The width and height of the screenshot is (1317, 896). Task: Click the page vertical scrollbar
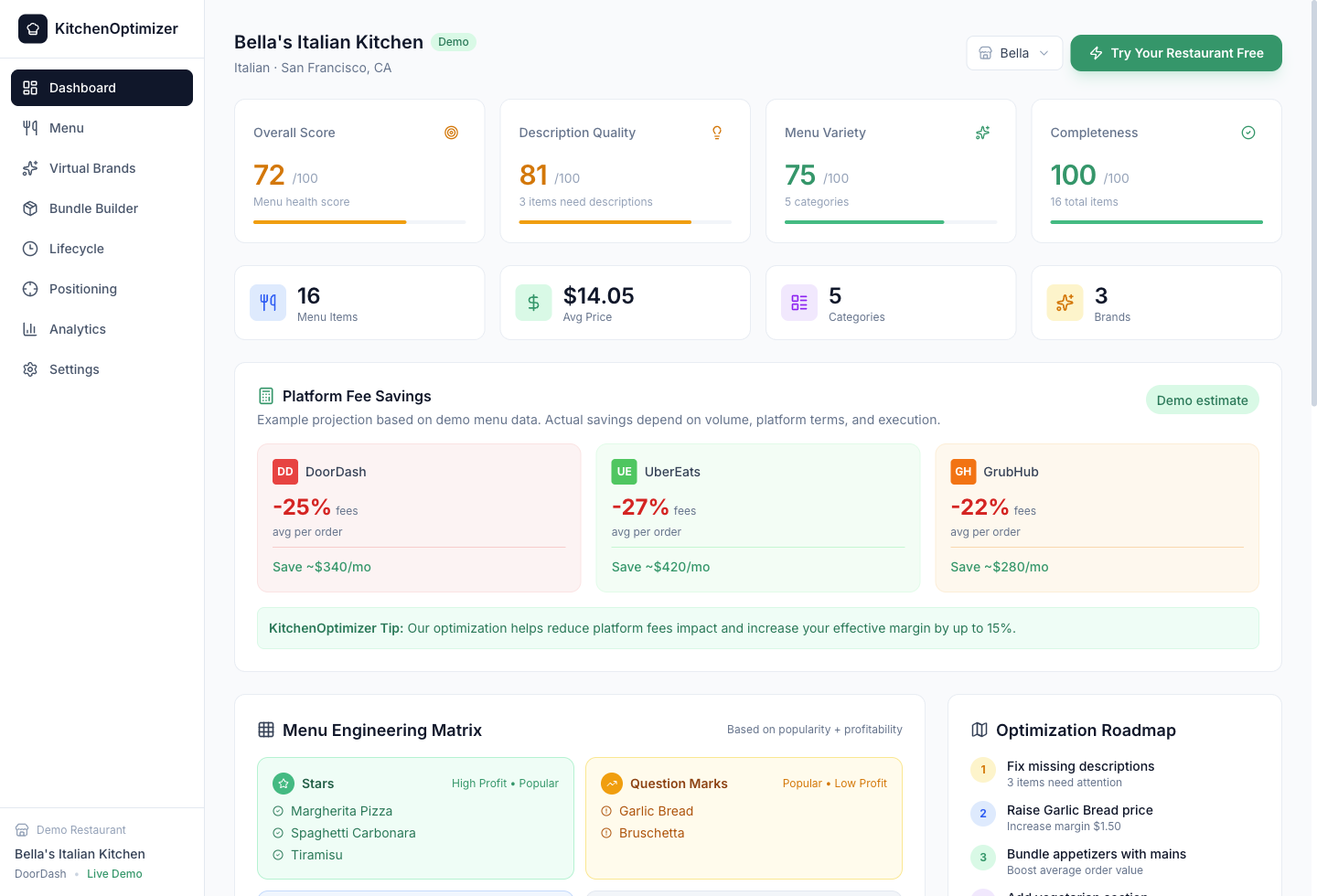pyautogui.click(x=1313, y=203)
